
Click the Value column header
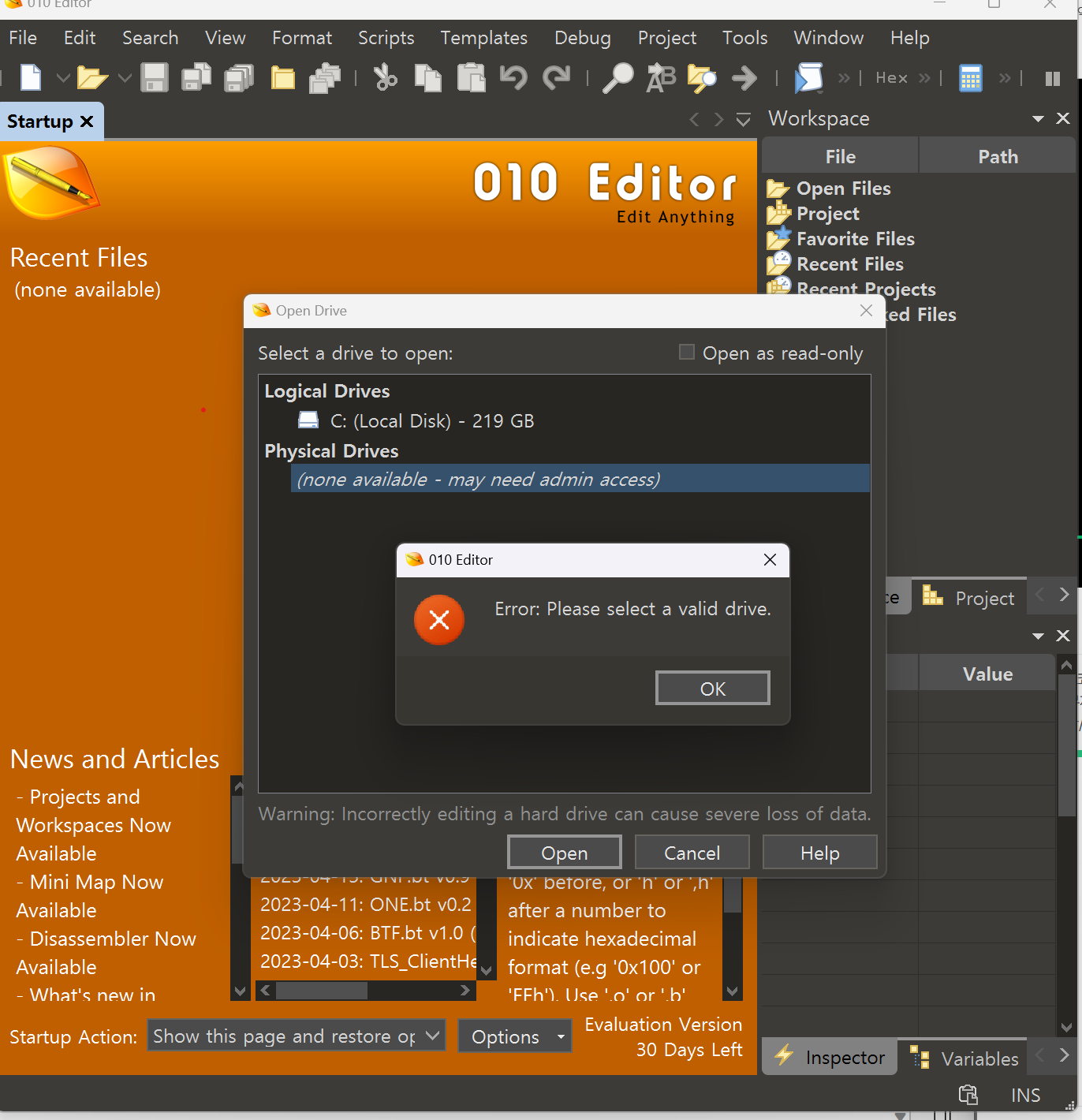click(x=987, y=674)
